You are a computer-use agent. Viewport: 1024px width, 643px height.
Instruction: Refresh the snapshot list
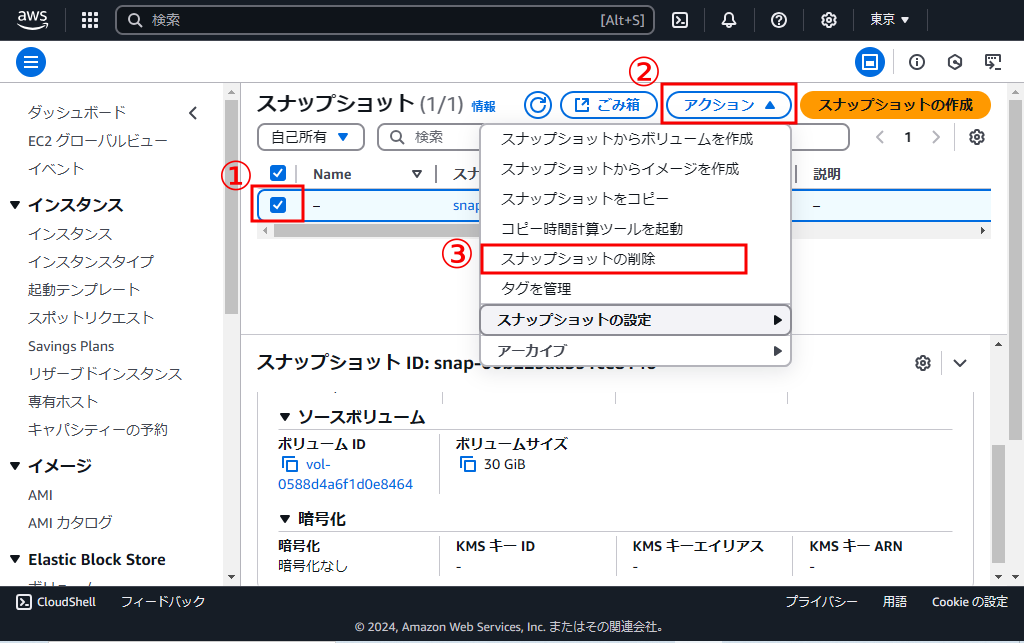pos(537,104)
